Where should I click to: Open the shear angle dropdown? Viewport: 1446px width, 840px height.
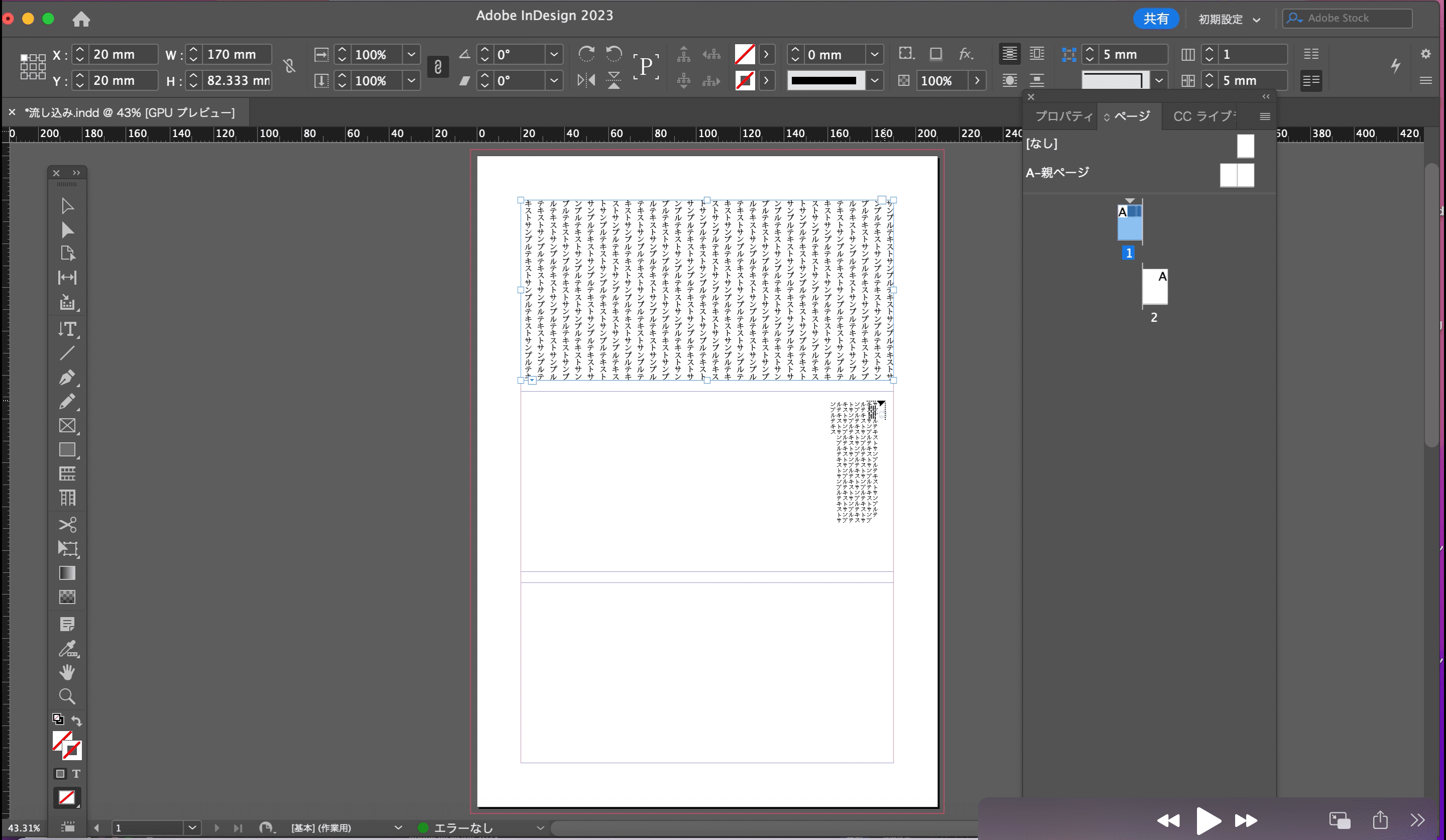[554, 80]
